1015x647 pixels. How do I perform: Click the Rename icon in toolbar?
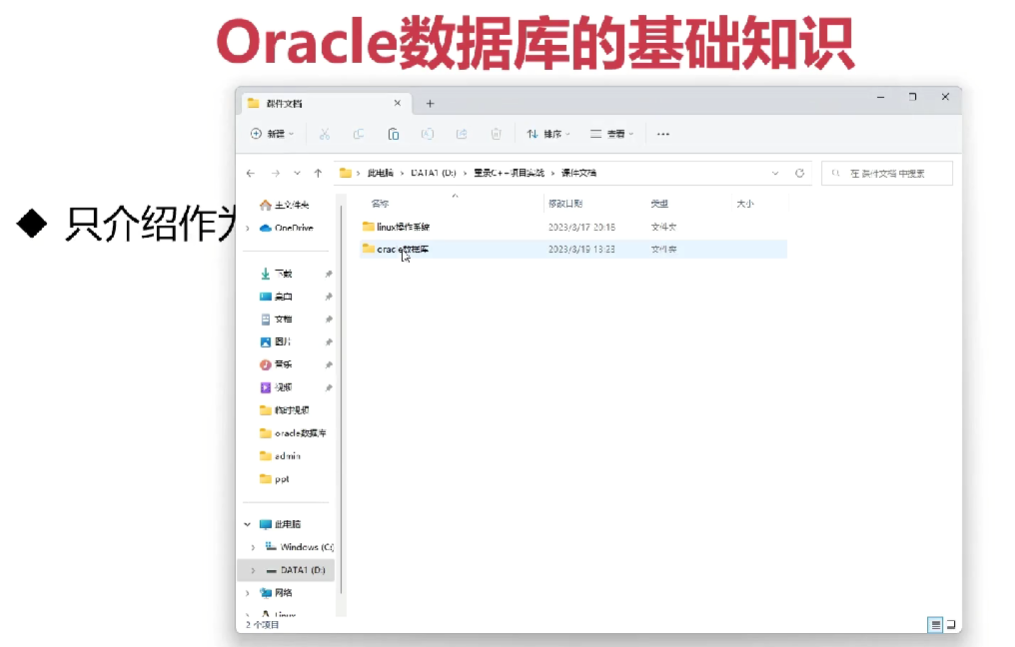pos(427,134)
